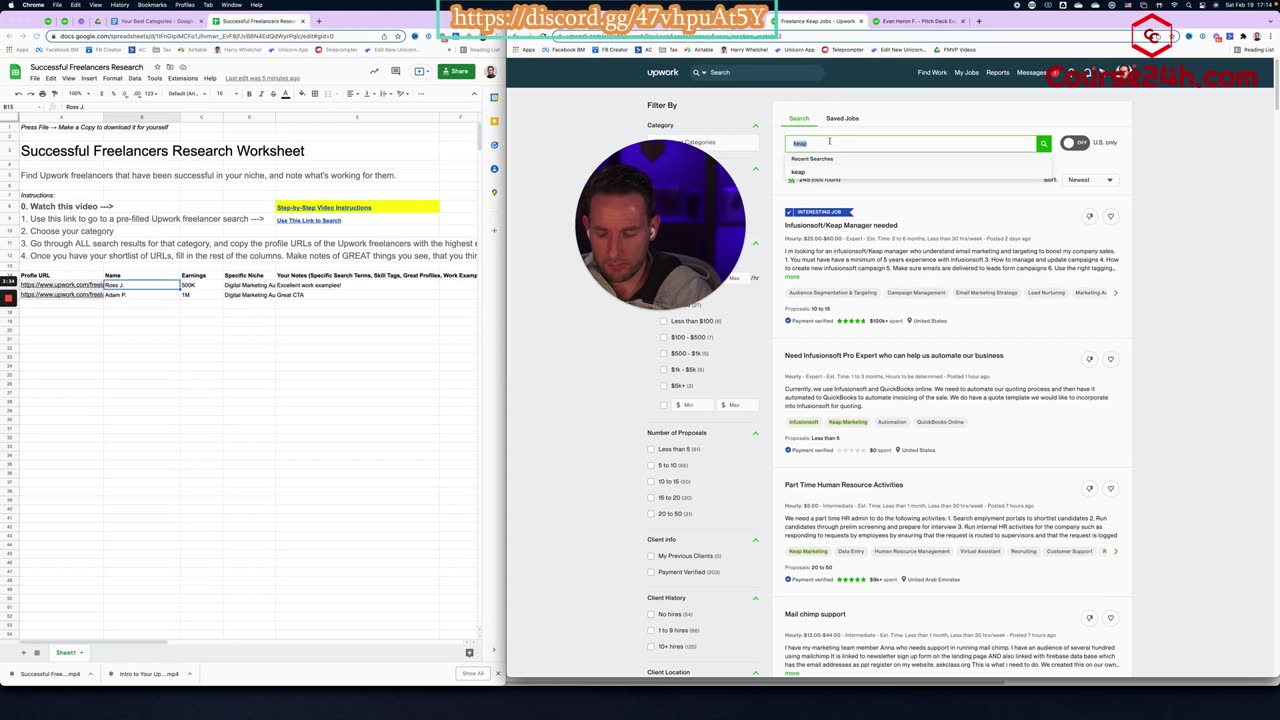Open comment history icon in Sheets

[396, 71]
